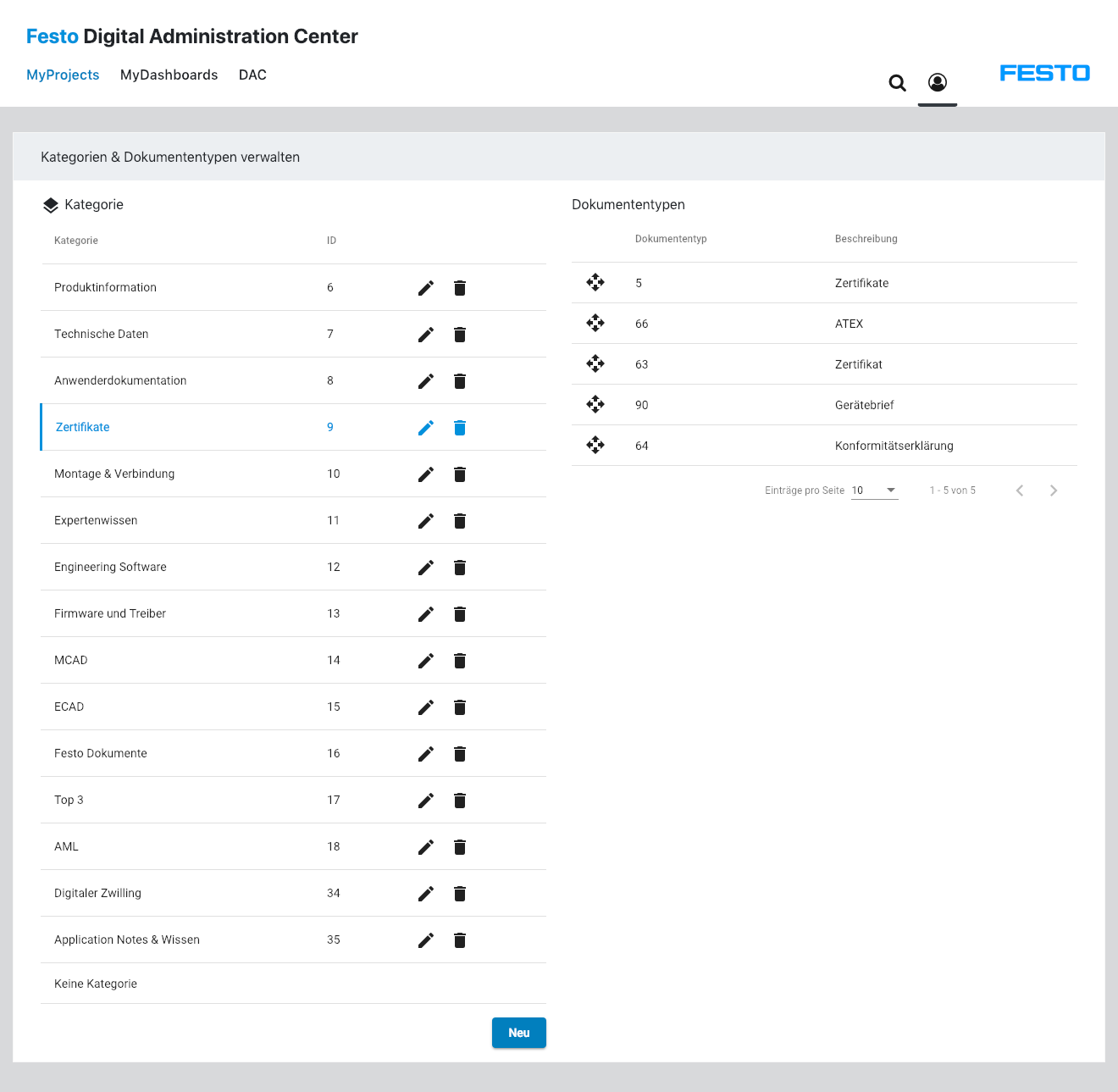Open the MyProjects page
Screen dimensions: 1118x1092
pos(63,75)
